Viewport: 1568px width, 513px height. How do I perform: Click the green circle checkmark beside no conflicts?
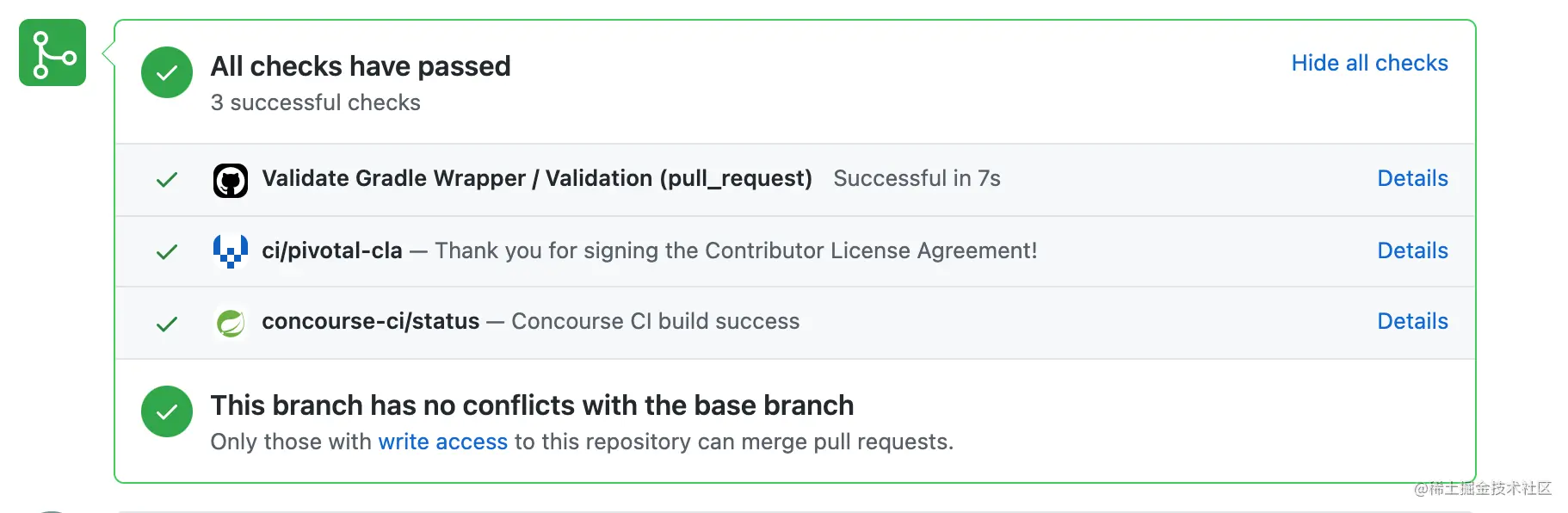point(167,411)
